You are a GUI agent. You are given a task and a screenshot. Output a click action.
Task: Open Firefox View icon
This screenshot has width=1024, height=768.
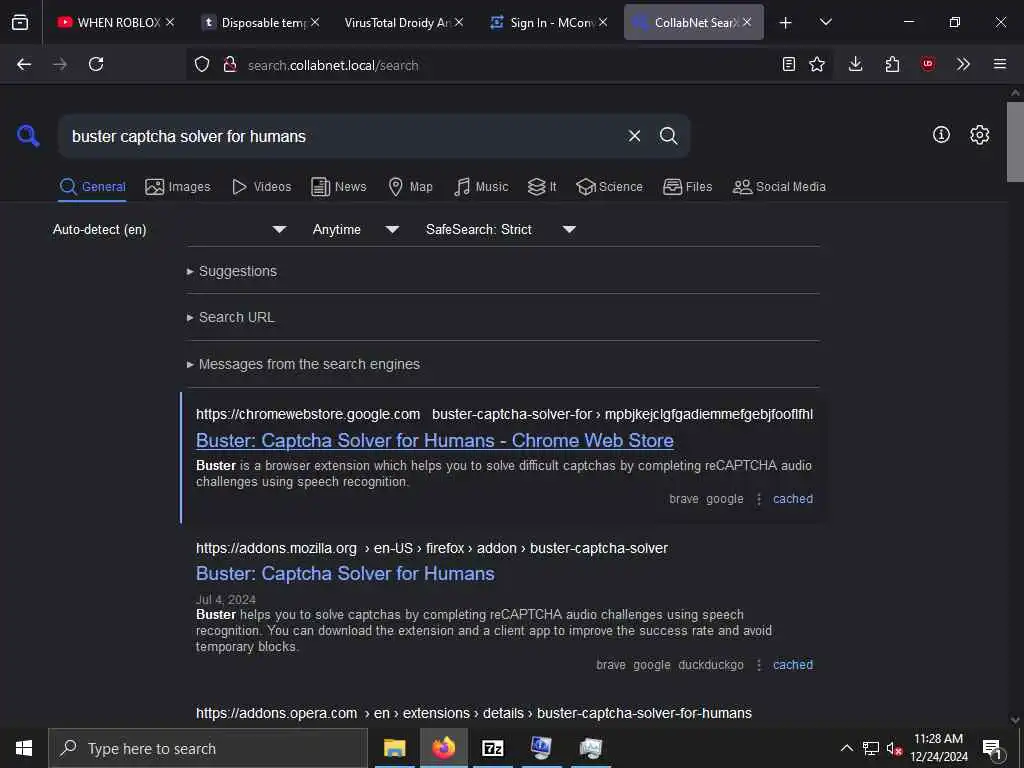[20, 22]
